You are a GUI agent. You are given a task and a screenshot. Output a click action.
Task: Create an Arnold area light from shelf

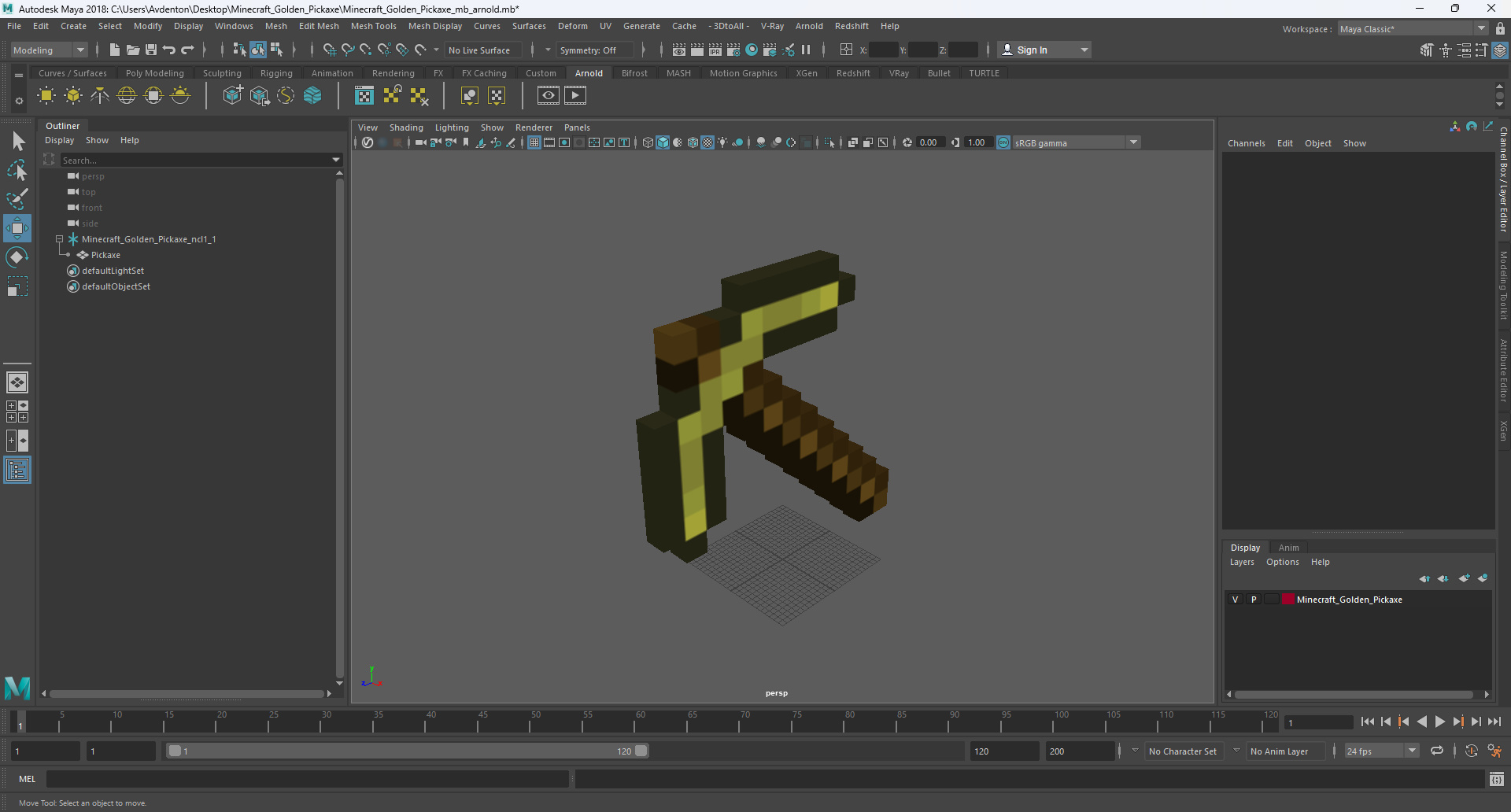point(46,96)
